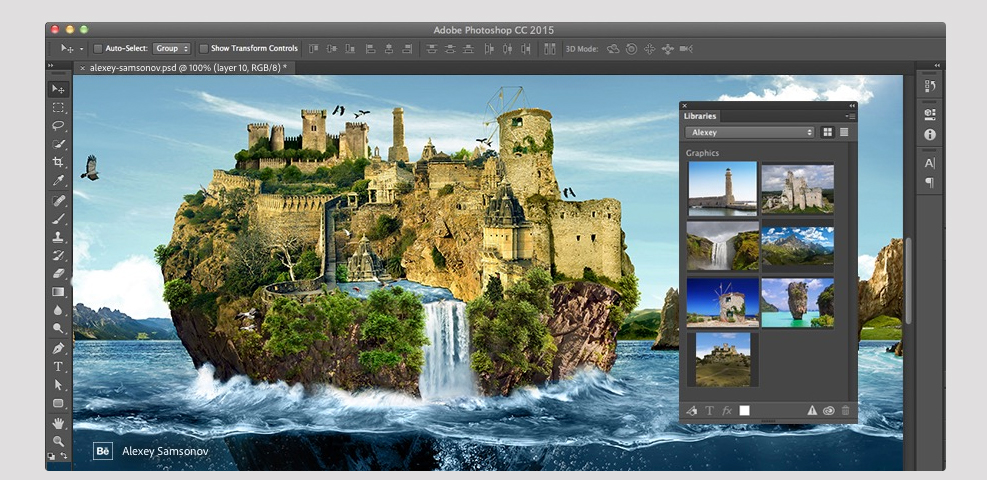Select the Gradient tool
The image size is (987, 480).
(x=59, y=292)
